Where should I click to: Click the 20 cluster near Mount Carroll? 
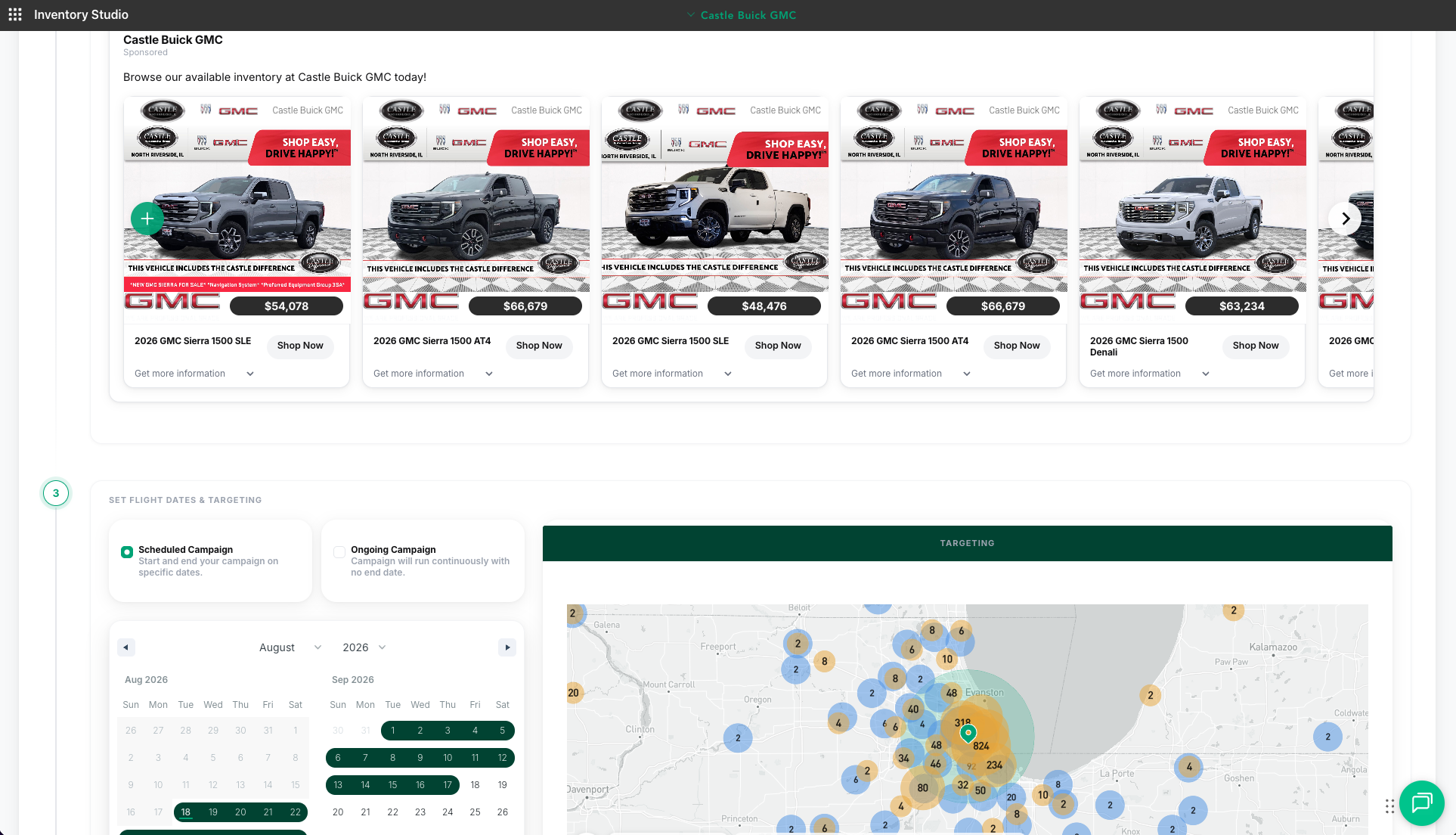pyautogui.click(x=574, y=693)
